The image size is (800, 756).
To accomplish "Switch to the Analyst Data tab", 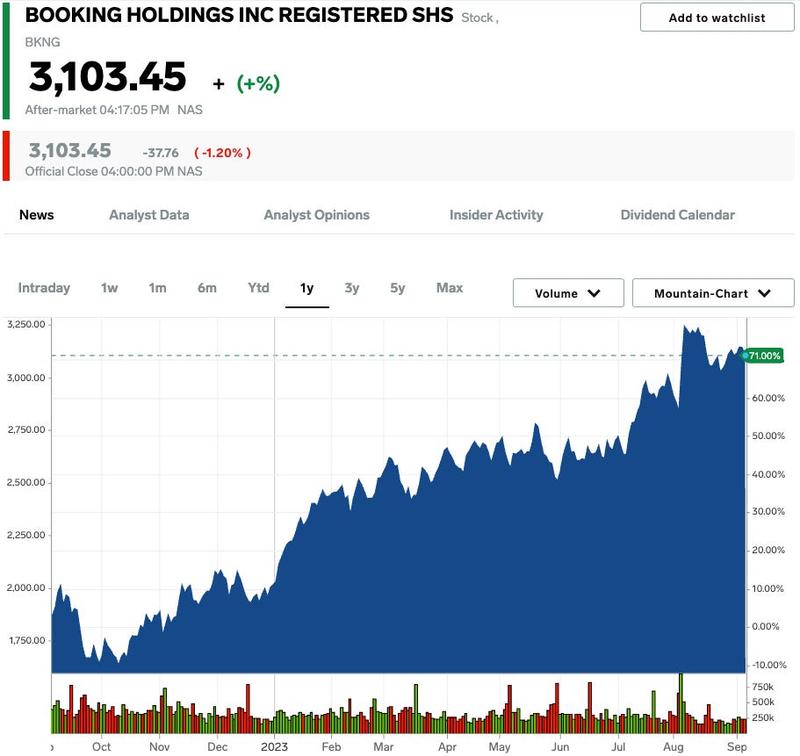I will pyautogui.click(x=149, y=215).
